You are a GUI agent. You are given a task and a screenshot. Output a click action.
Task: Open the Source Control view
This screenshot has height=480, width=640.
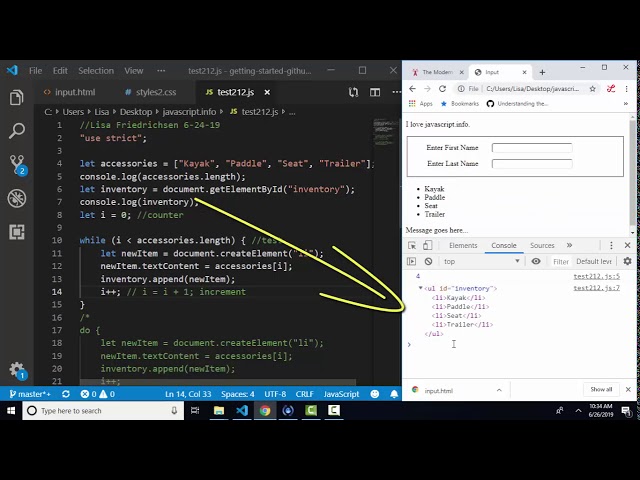(17, 164)
